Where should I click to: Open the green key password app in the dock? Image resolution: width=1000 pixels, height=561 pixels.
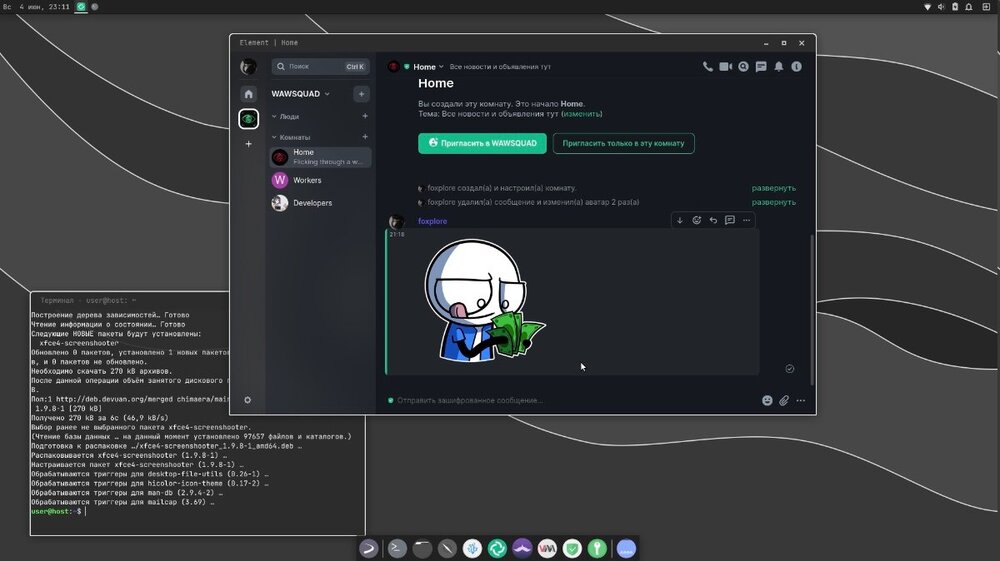coord(597,548)
